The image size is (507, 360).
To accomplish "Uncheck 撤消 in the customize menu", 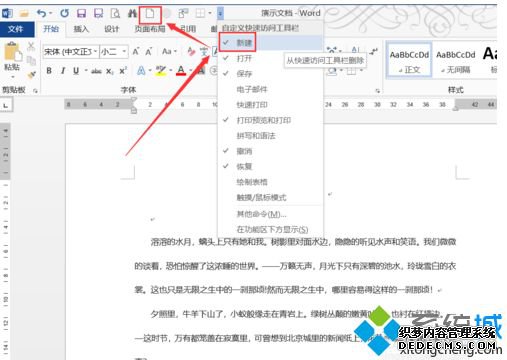I will [271, 151].
